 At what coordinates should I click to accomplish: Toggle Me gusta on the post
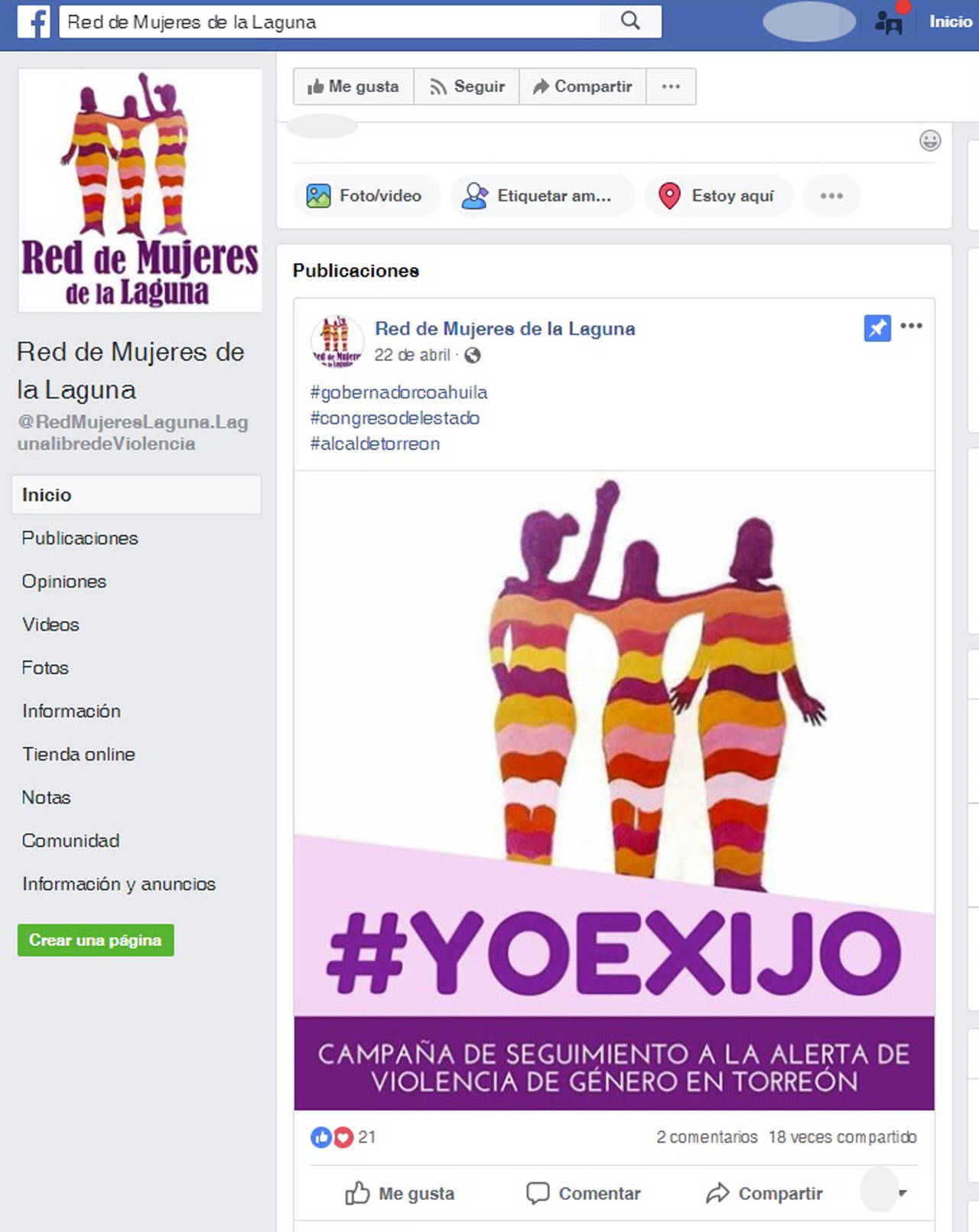(x=400, y=1193)
